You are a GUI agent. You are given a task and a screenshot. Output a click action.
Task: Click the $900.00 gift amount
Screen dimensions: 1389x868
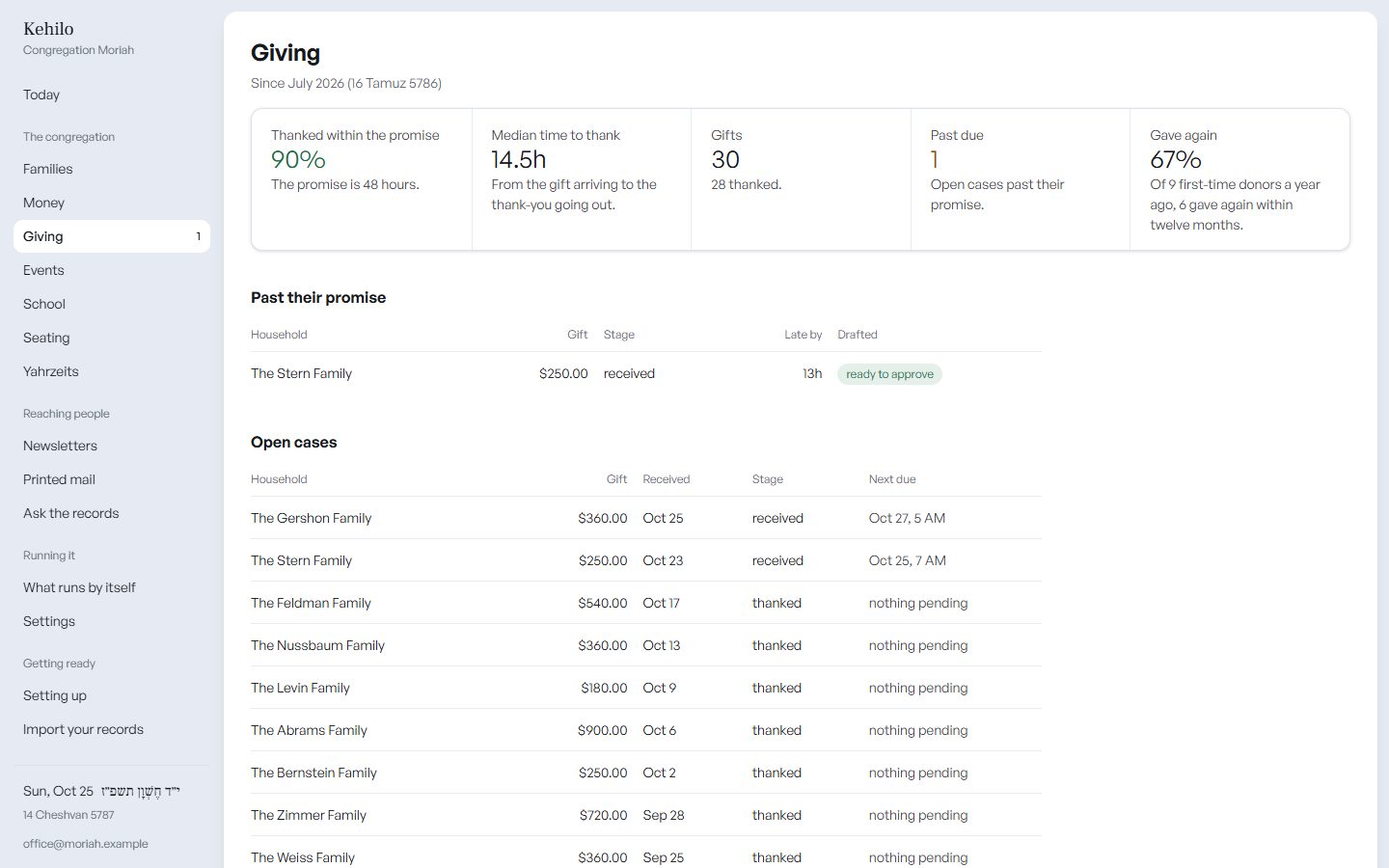(x=603, y=730)
